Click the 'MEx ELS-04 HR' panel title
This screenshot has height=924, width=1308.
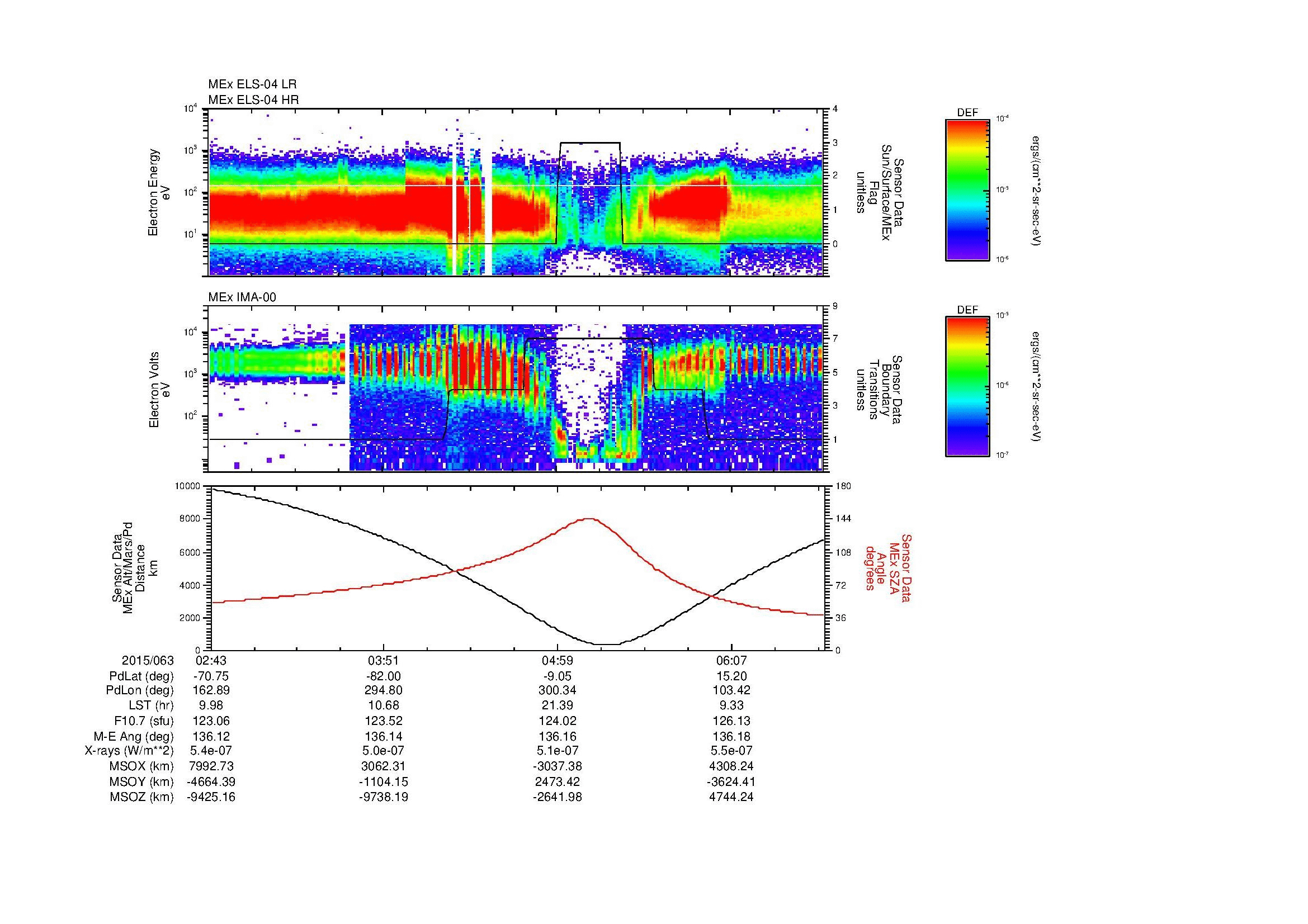[253, 99]
